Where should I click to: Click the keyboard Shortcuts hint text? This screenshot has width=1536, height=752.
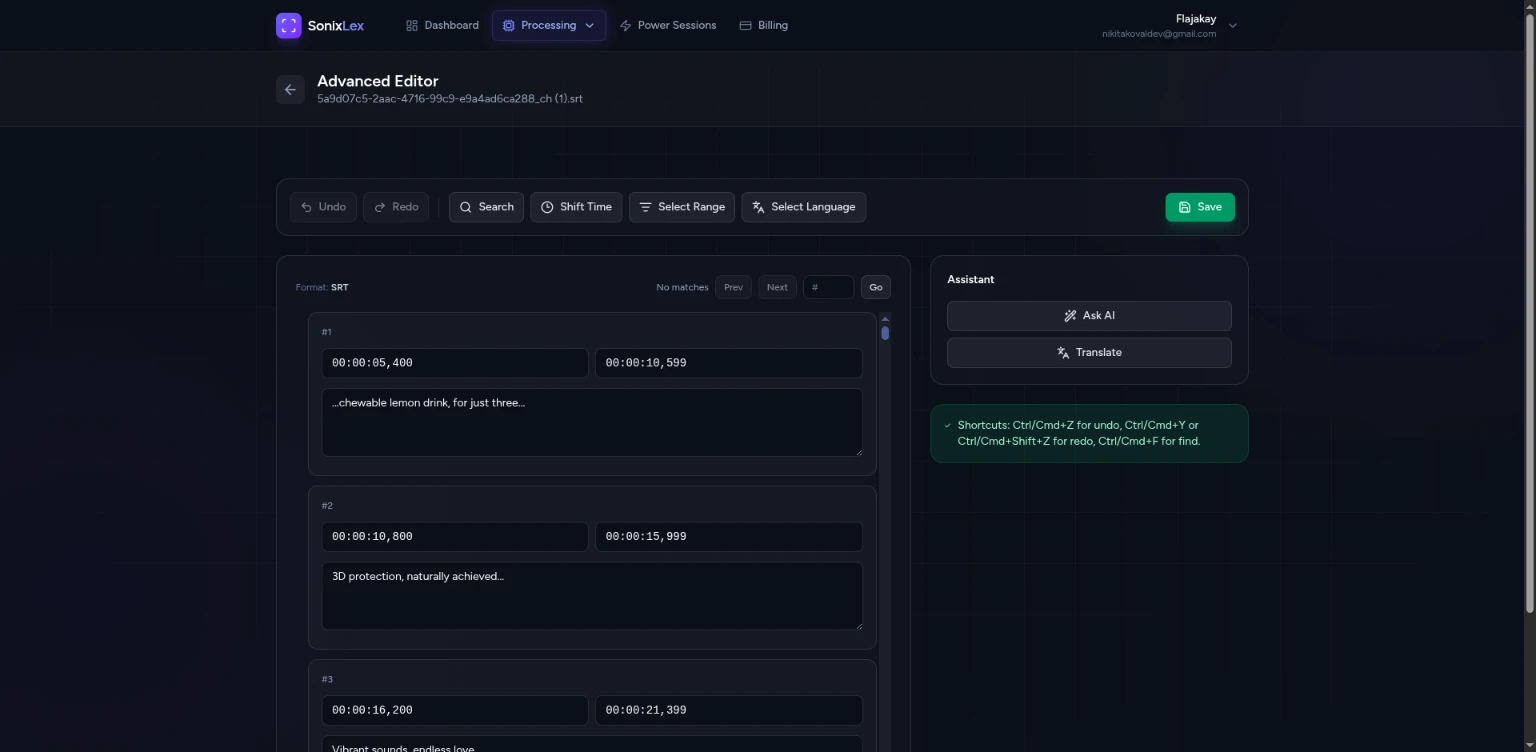[1079, 433]
